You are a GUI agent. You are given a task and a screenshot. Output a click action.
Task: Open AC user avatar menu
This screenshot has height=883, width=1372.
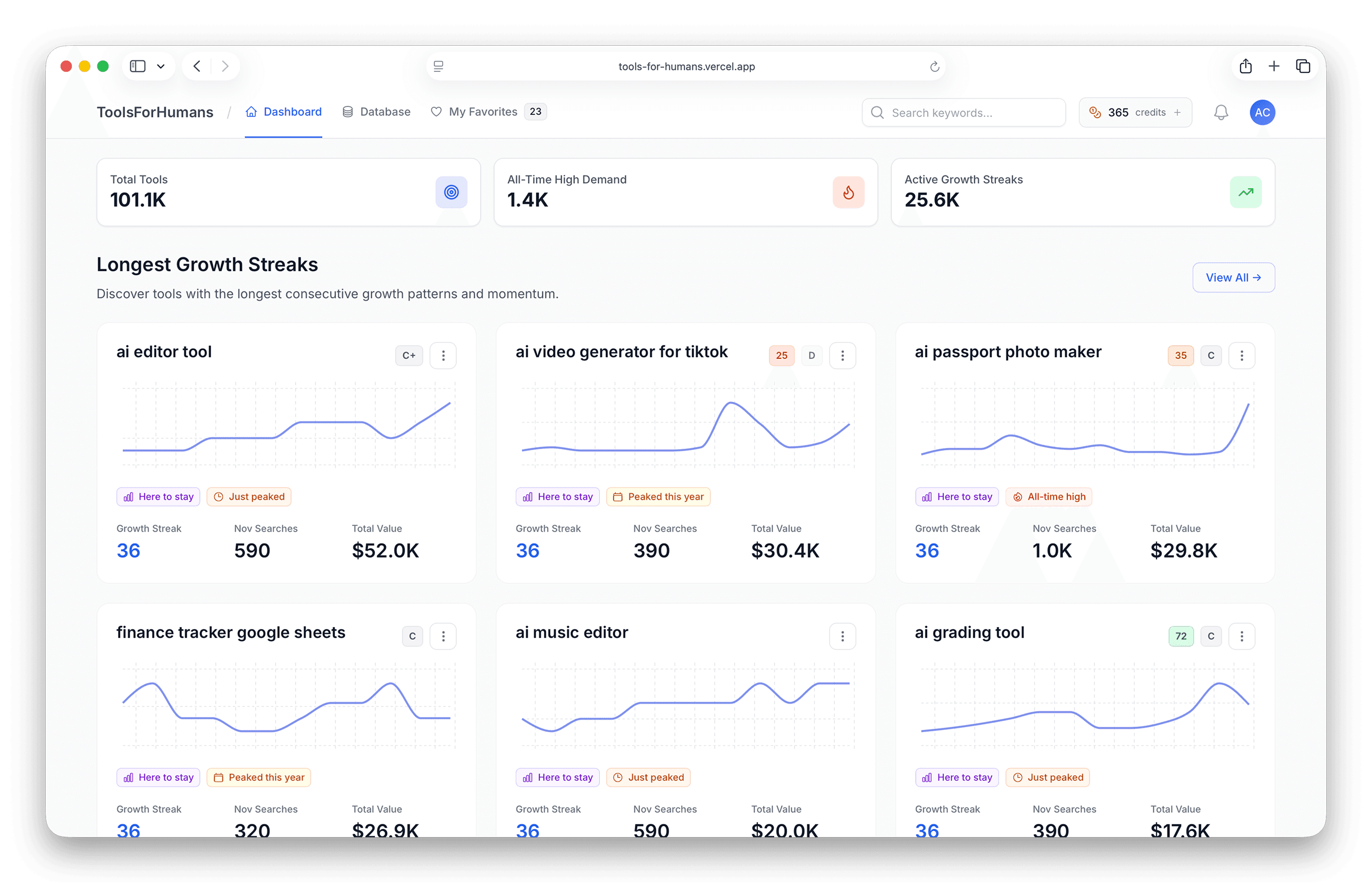[x=1262, y=112]
